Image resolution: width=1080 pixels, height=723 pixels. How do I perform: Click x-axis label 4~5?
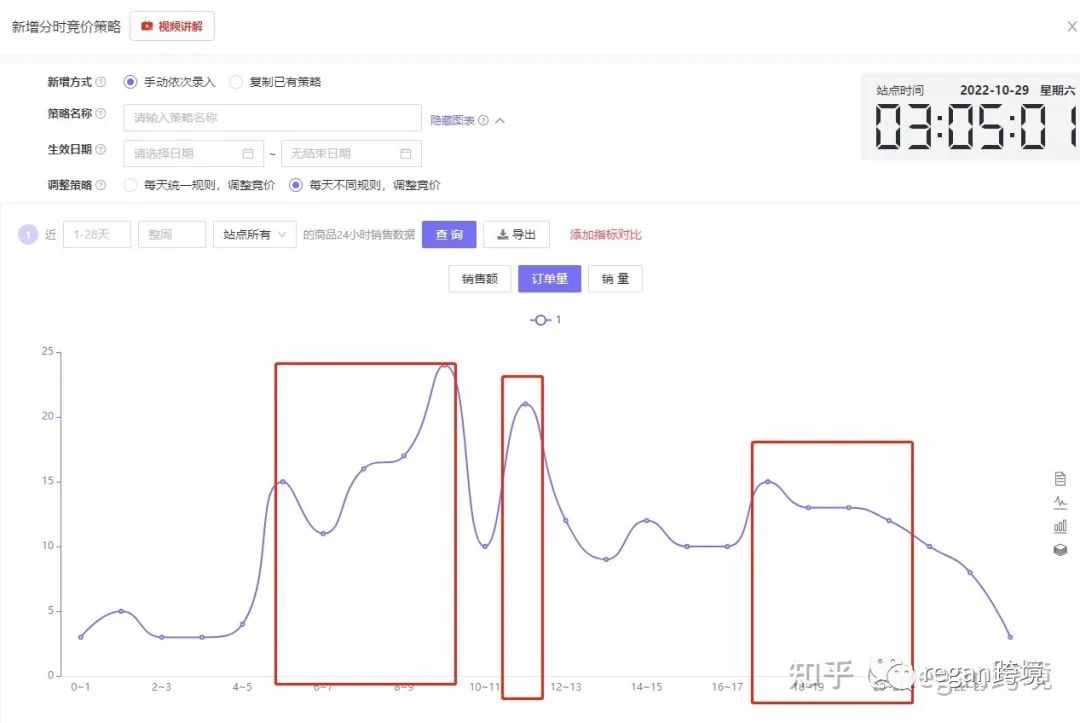(242, 687)
